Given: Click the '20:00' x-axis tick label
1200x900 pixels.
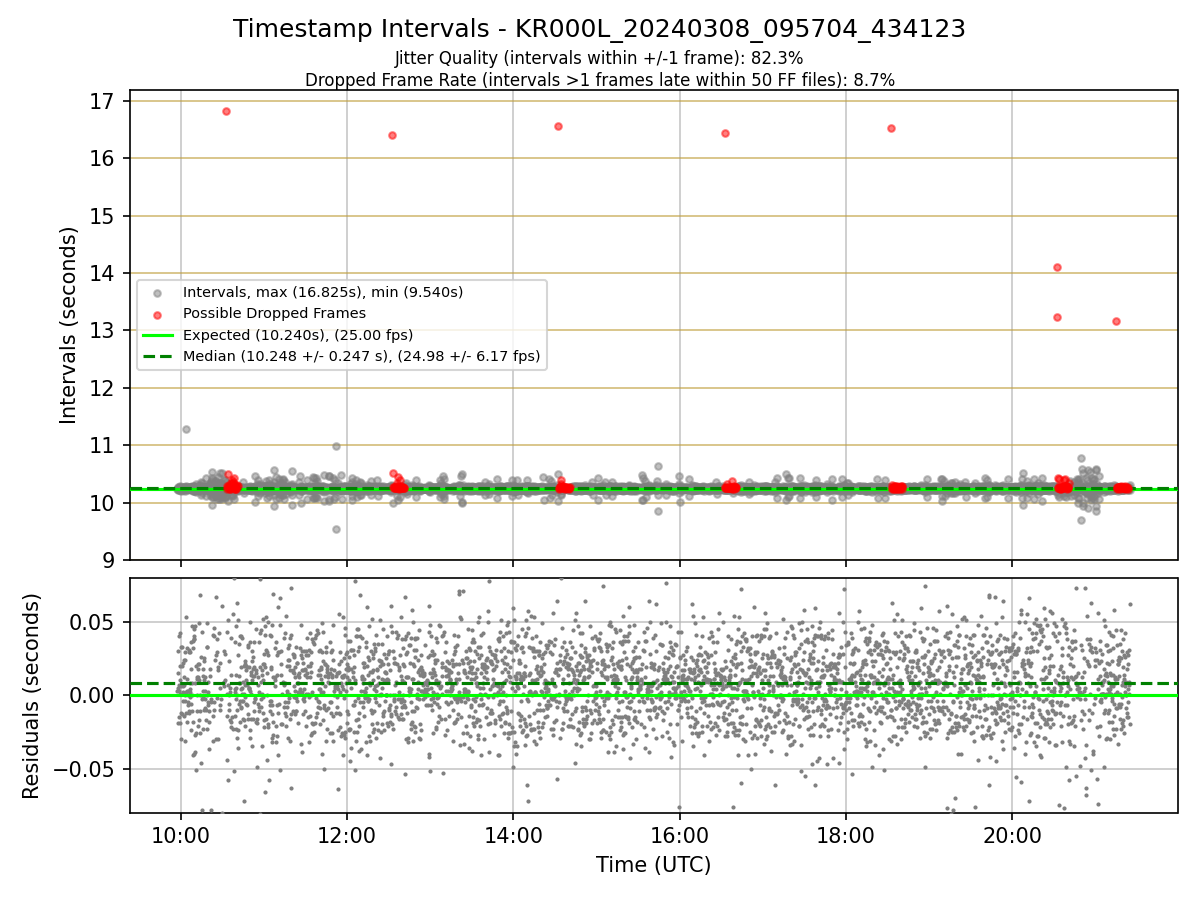Looking at the screenshot, I should click(1012, 835).
